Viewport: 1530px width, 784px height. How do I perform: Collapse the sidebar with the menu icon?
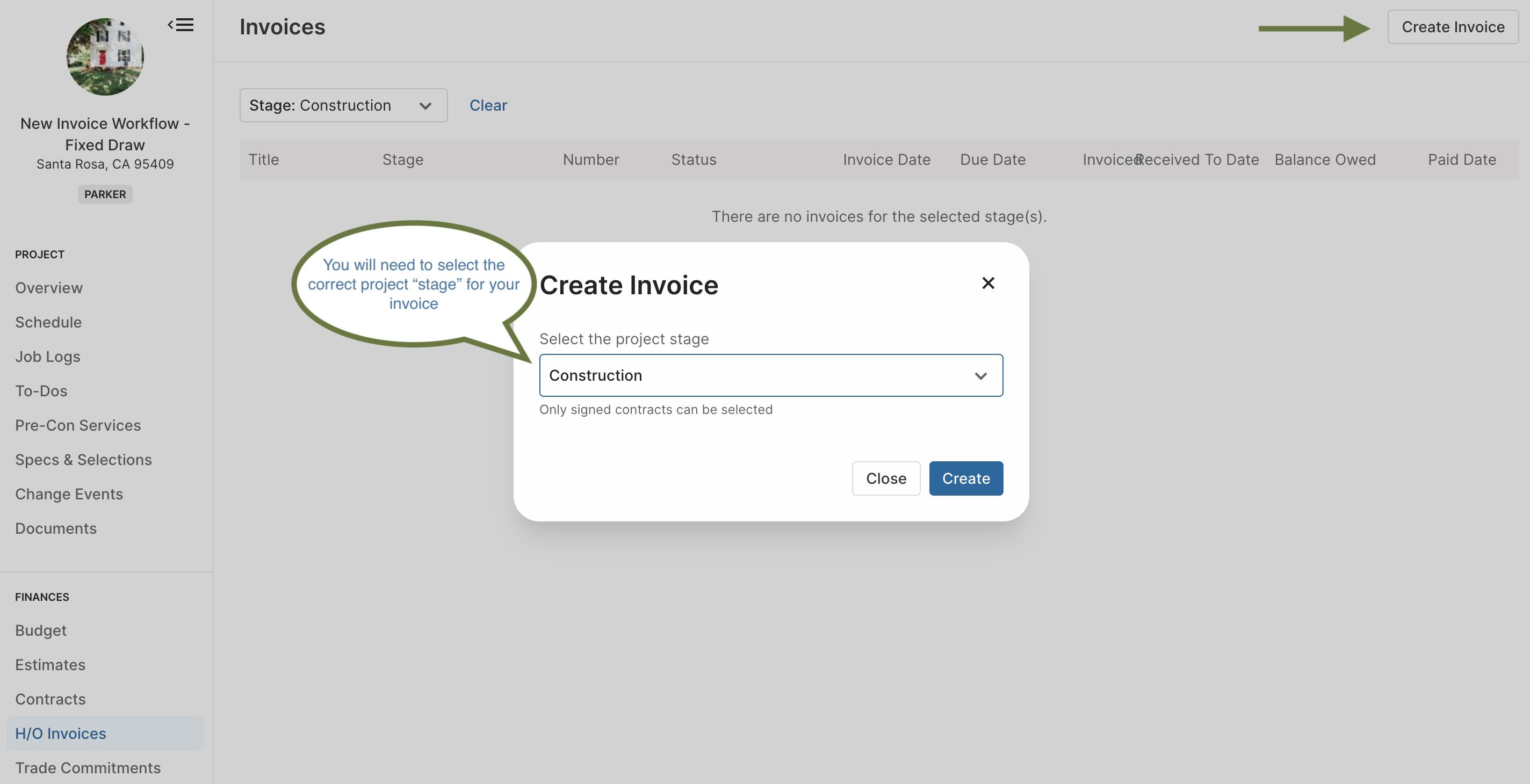click(x=181, y=25)
